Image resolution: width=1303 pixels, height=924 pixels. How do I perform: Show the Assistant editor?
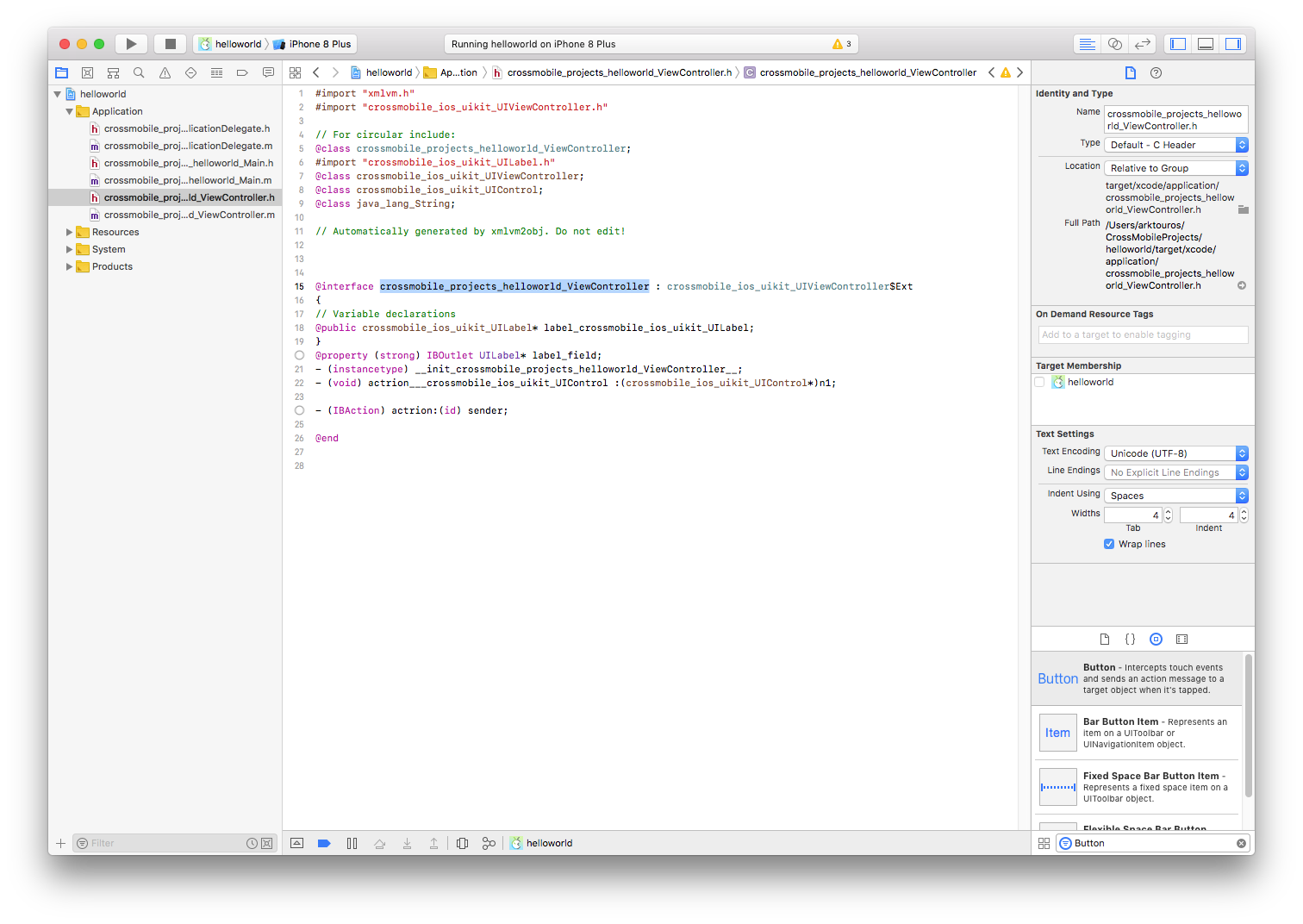pos(1115,44)
